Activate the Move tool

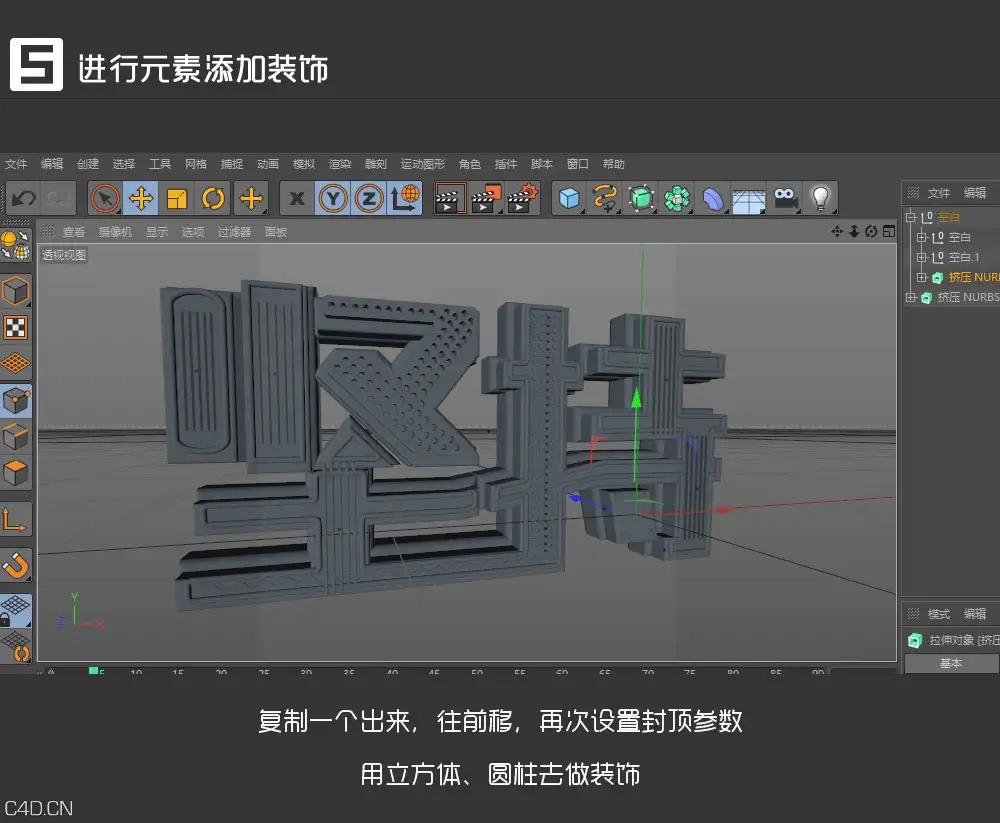pos(141,198)
